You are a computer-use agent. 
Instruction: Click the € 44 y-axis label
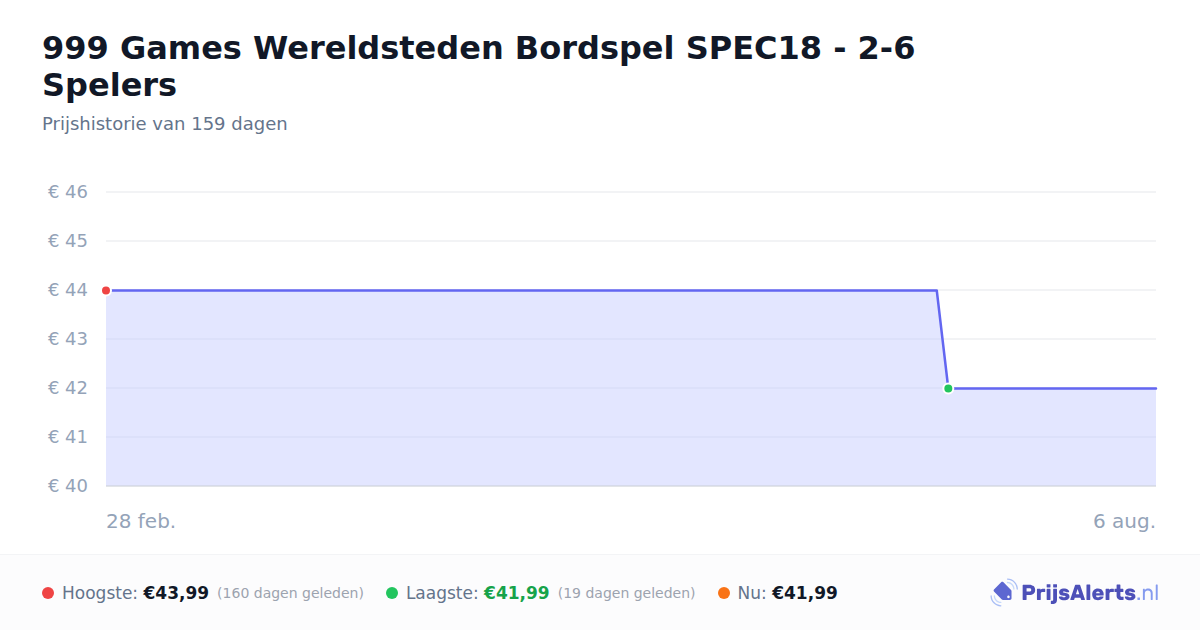coord(68,290)
